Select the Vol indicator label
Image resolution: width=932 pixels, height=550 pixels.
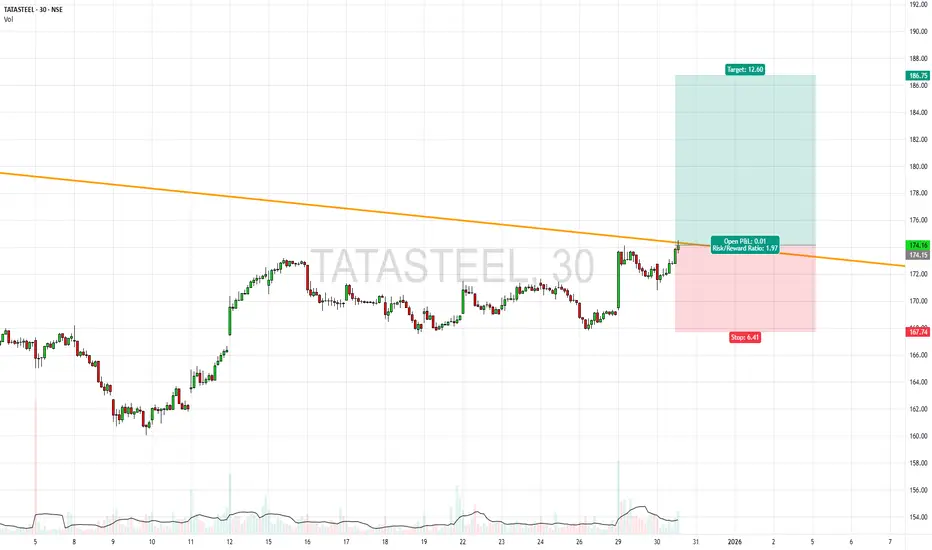point(8,20)
